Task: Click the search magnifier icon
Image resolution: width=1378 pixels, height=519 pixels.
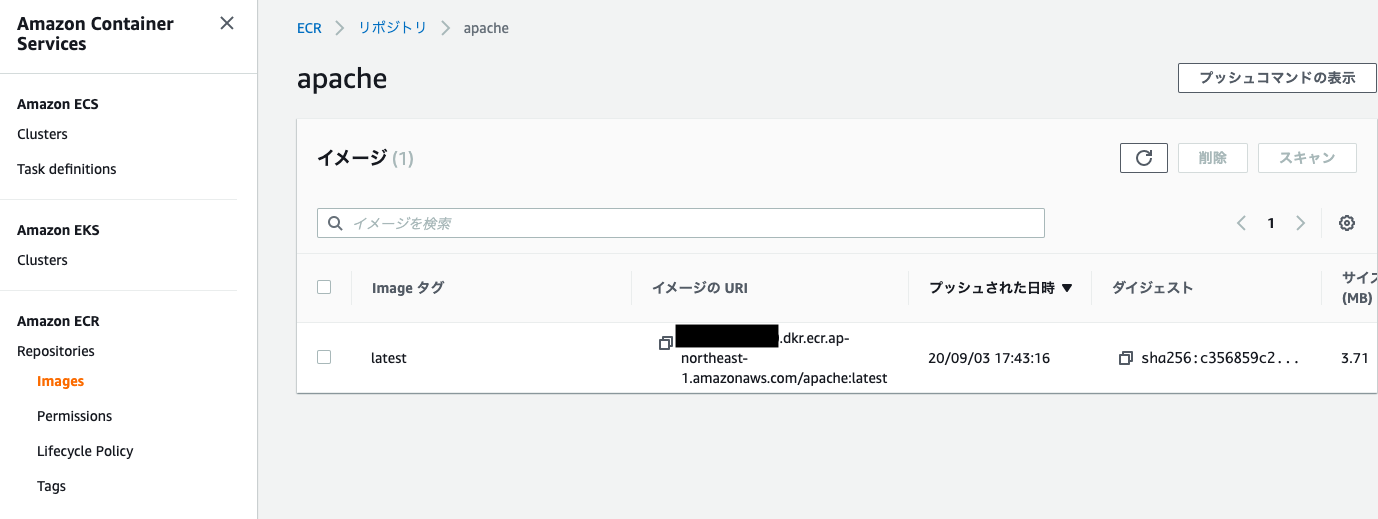Action: point(335,223)
